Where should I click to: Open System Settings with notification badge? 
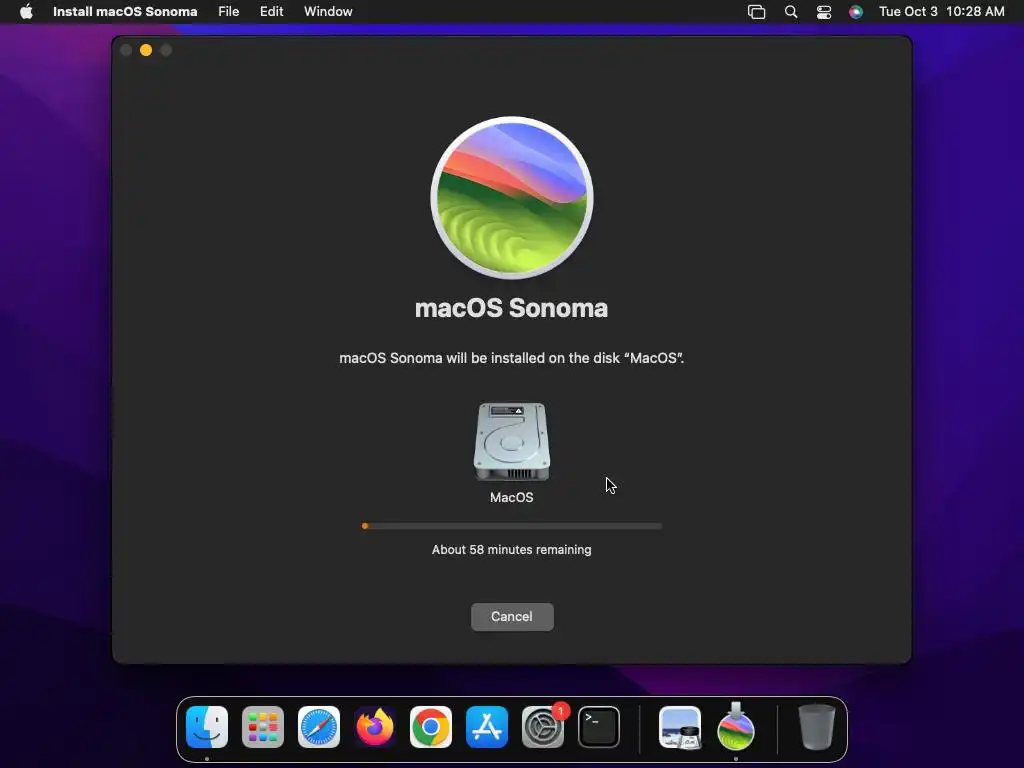coord(543,727)
